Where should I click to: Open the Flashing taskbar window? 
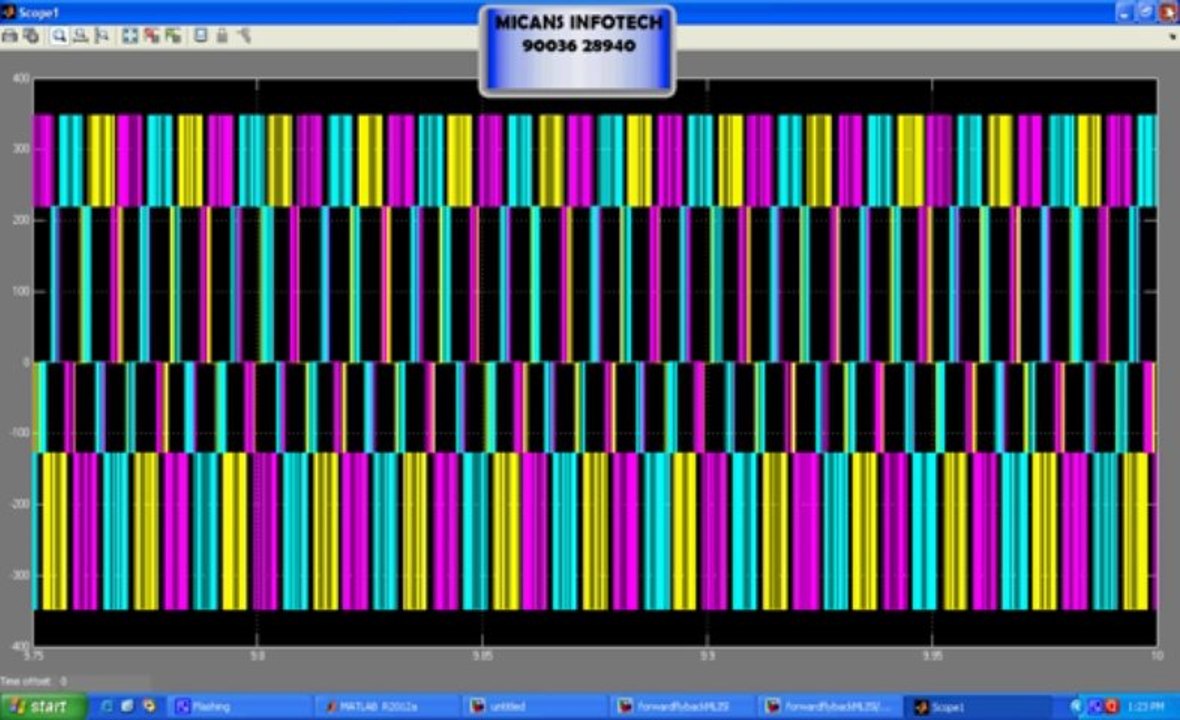[239, 706]
